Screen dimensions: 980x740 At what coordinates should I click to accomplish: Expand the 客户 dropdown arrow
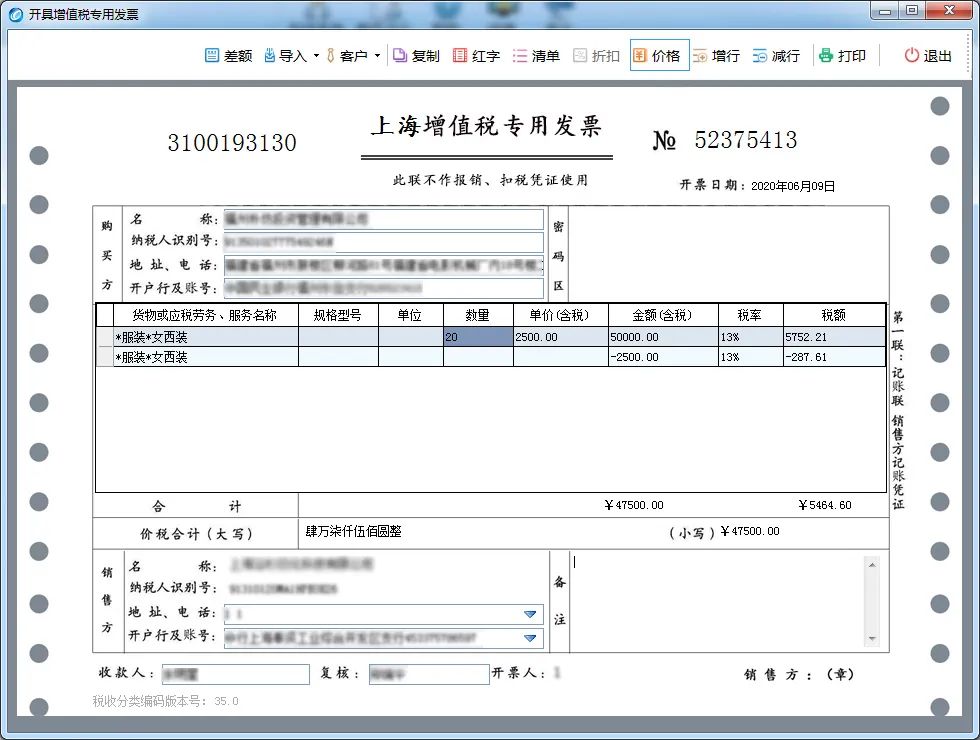(x=377, y=56)
